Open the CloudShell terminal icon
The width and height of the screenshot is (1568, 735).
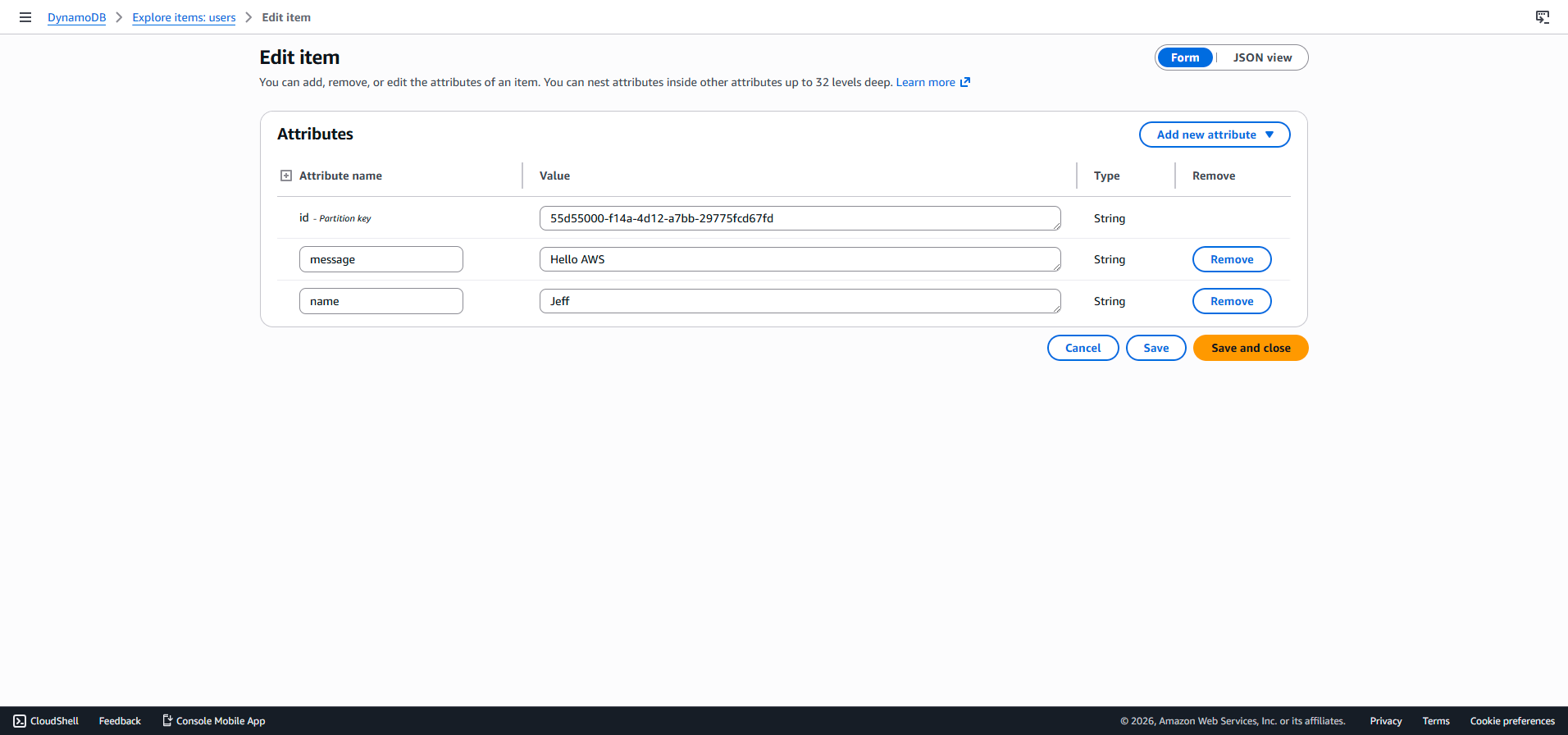[20, 721]
